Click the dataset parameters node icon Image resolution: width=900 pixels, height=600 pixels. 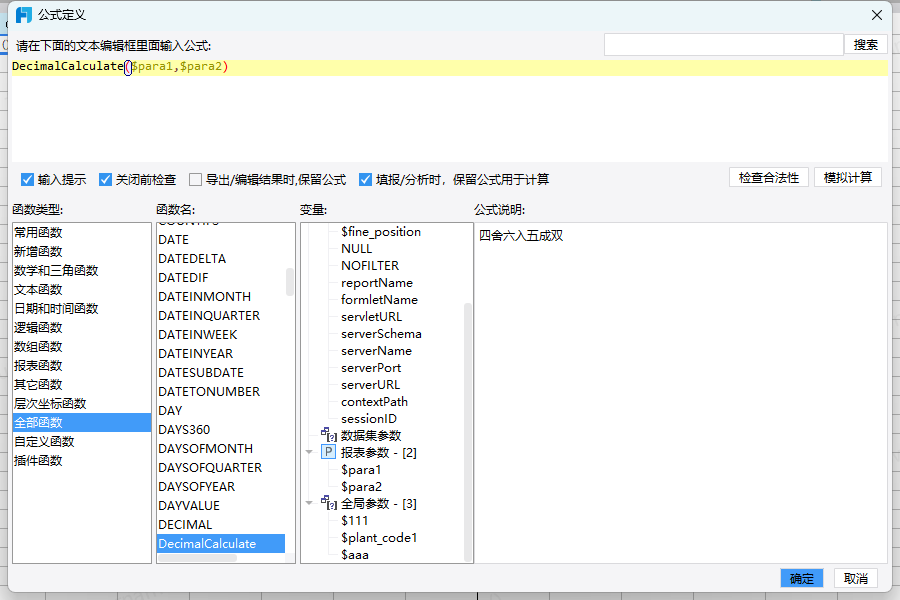pyautogui.click(x=329, y=435)
